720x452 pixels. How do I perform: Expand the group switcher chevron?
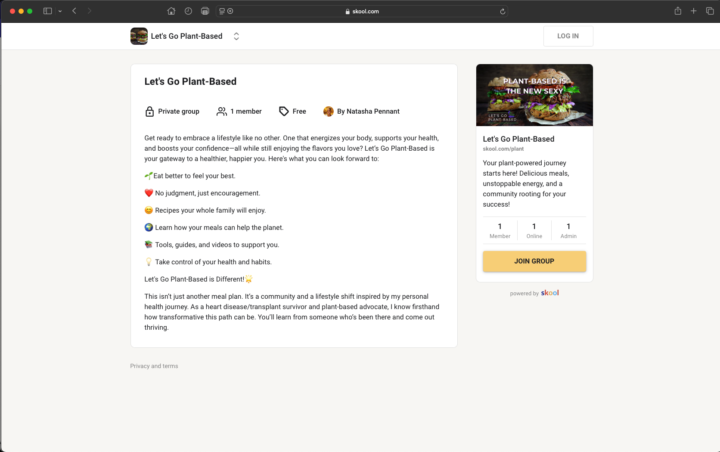coord(236,36)
